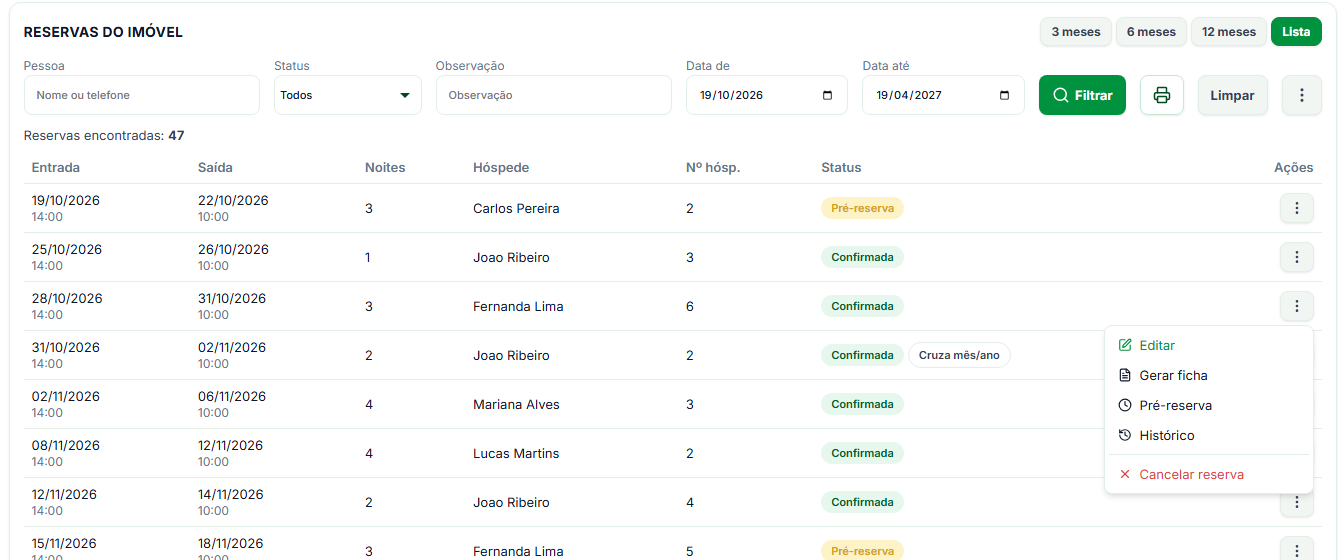The width and height of the screenshot is (1340, 560).
Task: Click the Nº hósp. column header
Action: (713, 167)
